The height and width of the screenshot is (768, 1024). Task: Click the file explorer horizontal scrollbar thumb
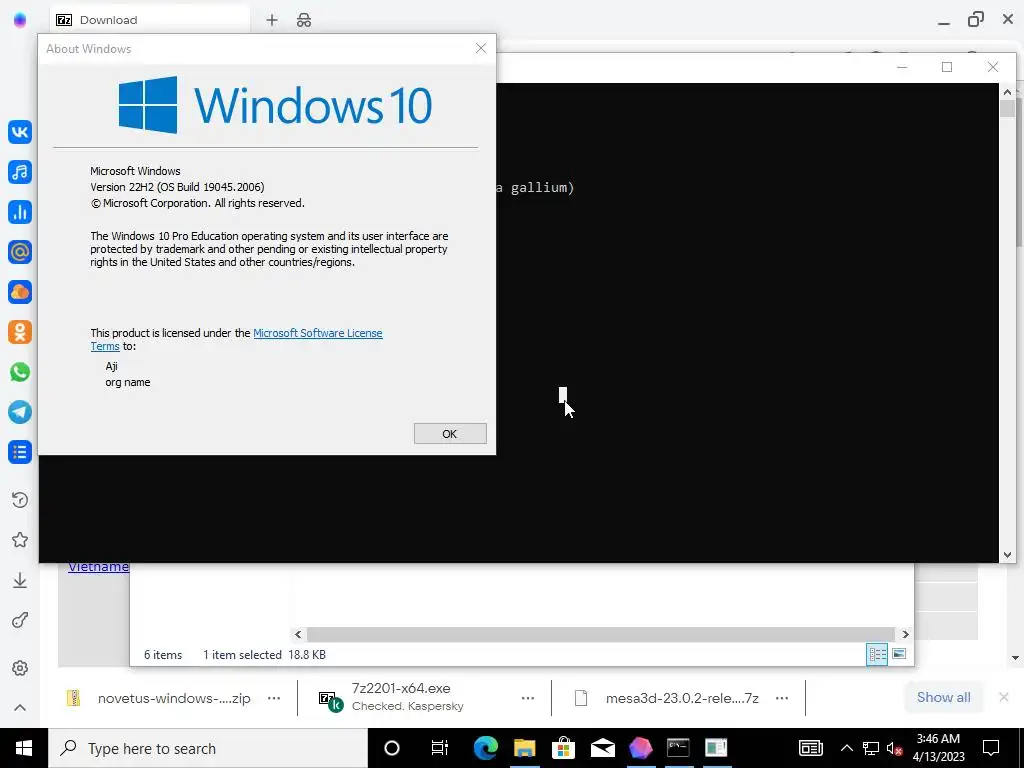pyautogui.click(x=600, y=634)
